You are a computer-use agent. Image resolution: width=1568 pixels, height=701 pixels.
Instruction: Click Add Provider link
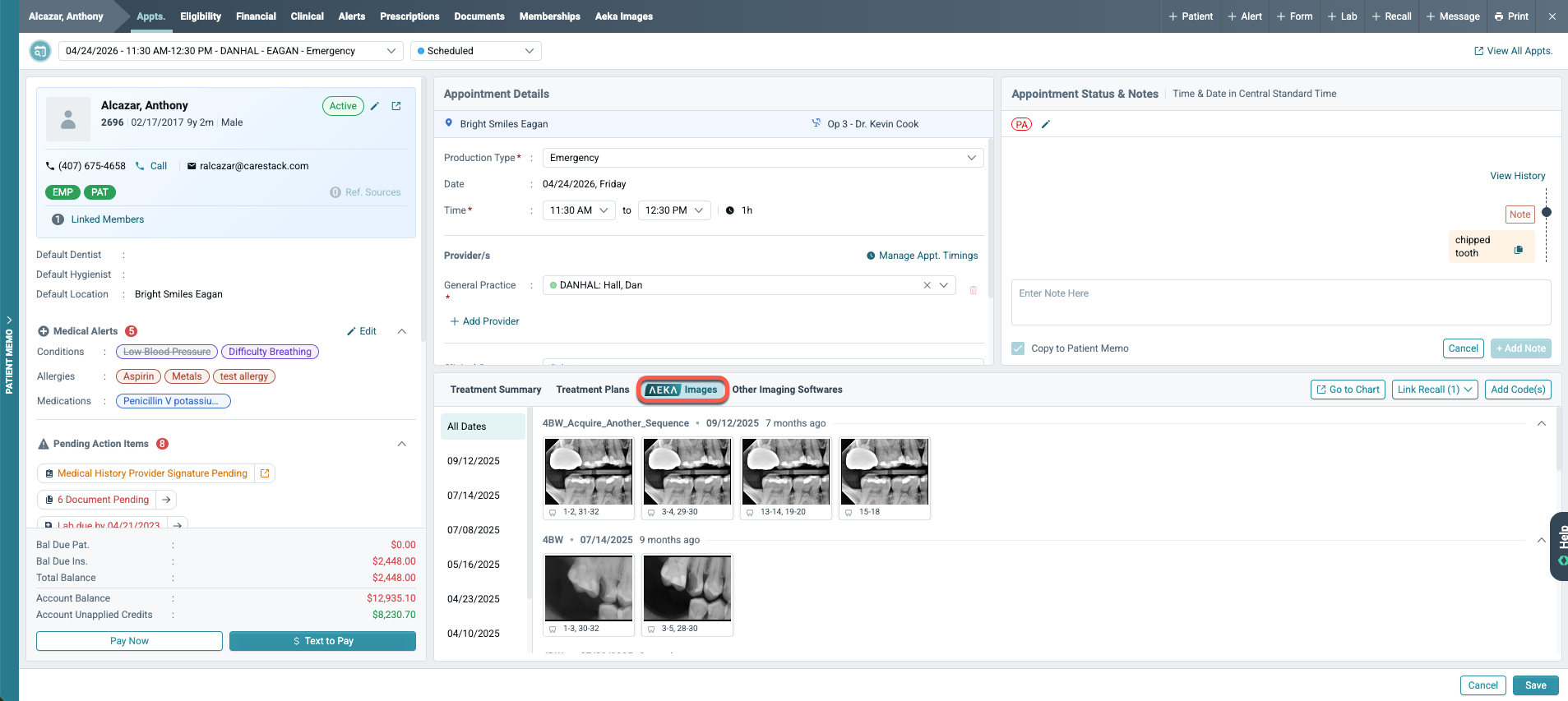(x=484, y=321)
